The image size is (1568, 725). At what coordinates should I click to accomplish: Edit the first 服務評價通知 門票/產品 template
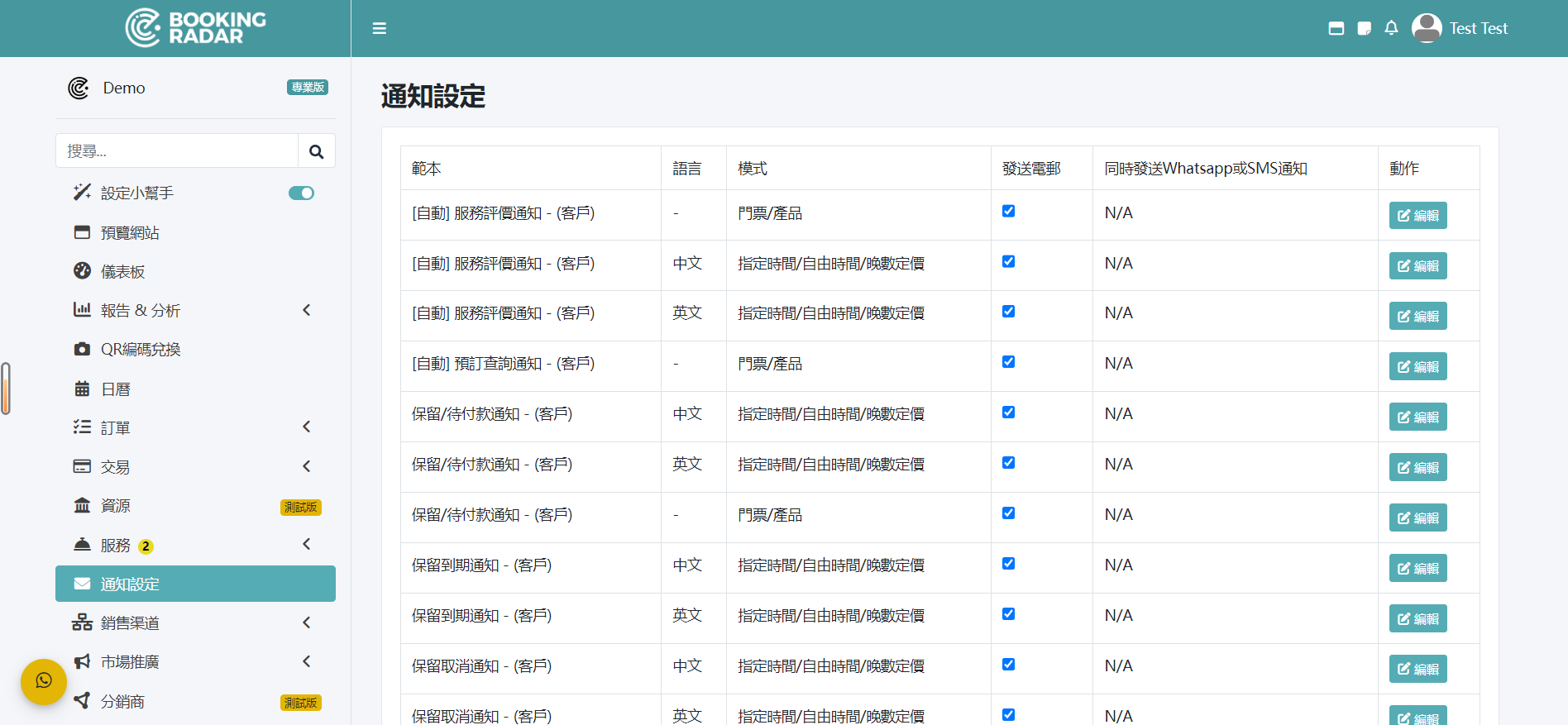tap(1417, 216)
